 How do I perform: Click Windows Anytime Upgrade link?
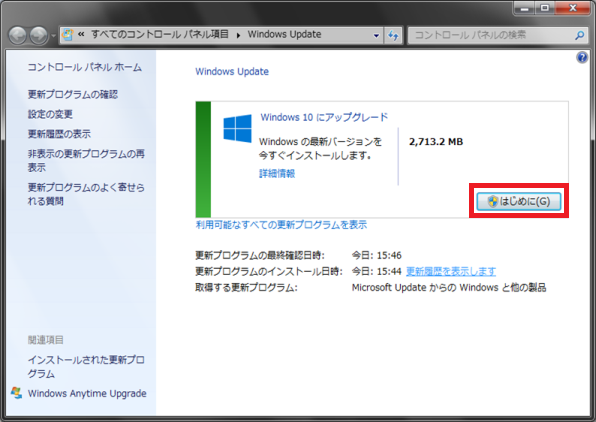[87, 393]
